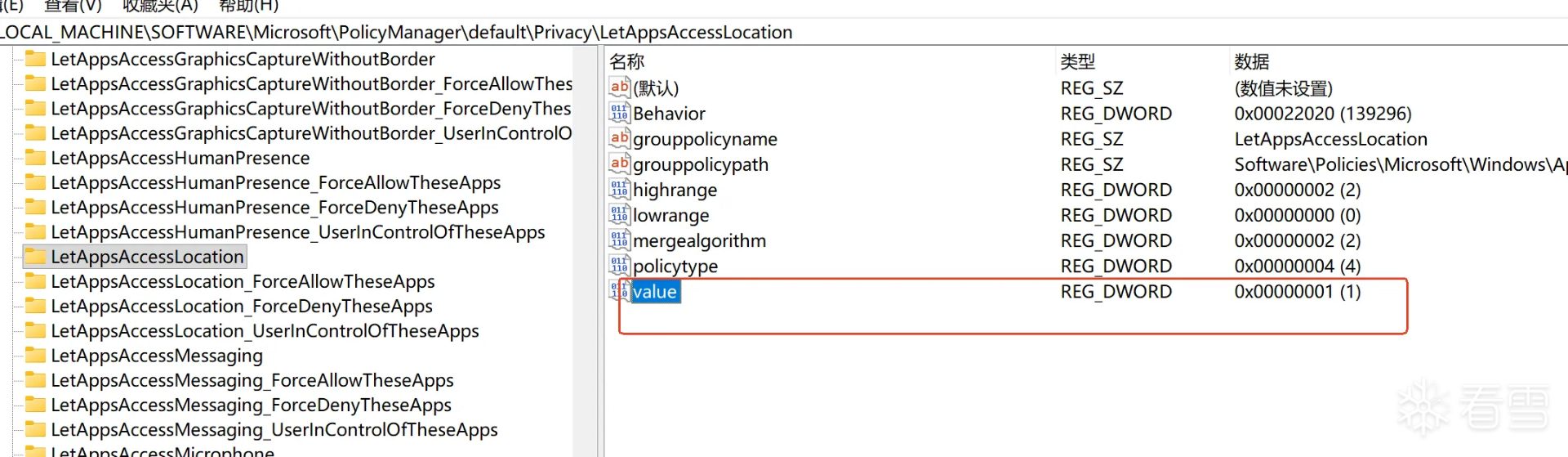1568x457 pixels.
Task: Select LetAppsAccessGraphicsCaptureWithoutBorder key in tree
Action: point(243,59)
